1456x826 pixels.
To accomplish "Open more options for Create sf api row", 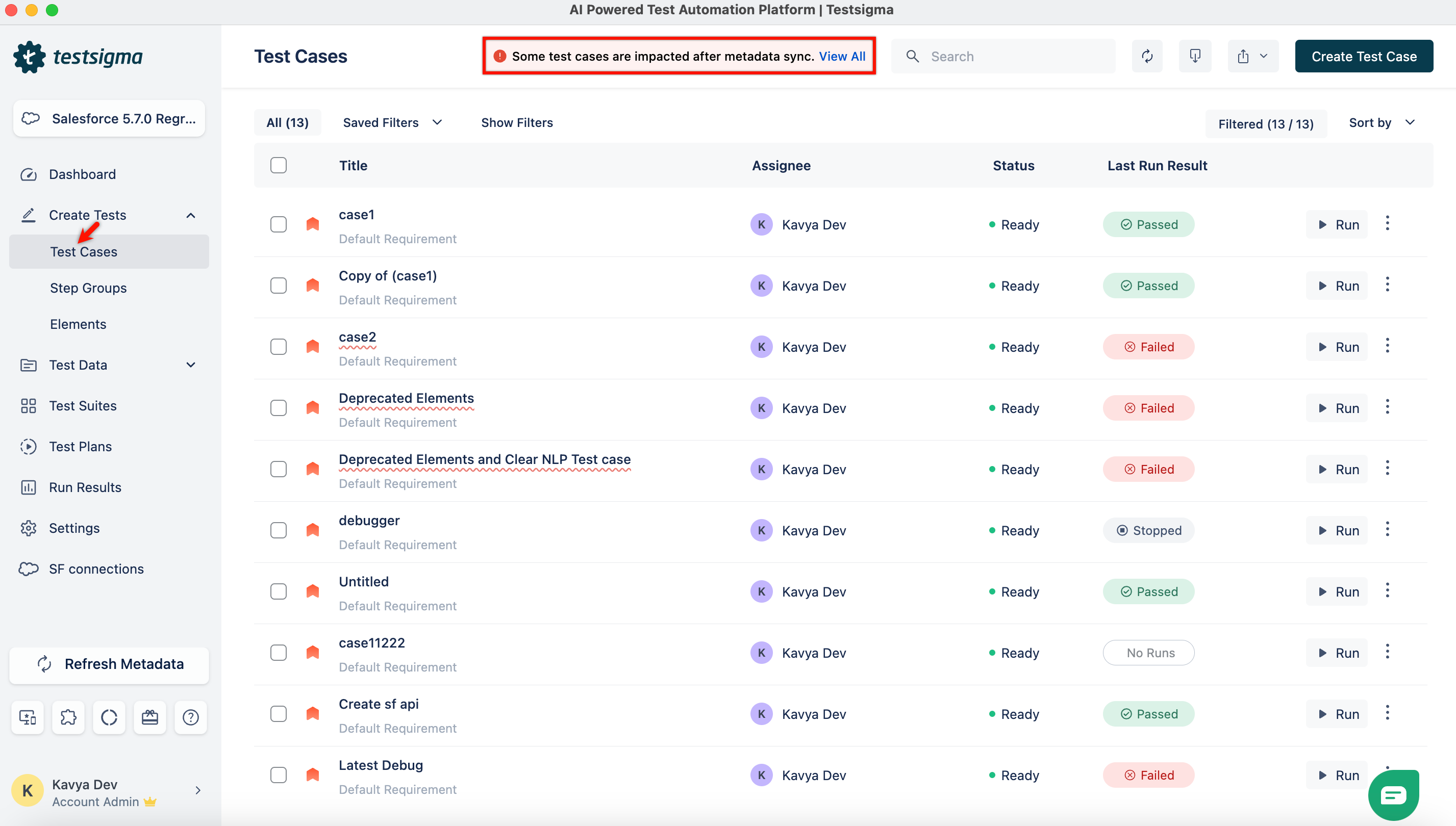I will click(1387, 713).
